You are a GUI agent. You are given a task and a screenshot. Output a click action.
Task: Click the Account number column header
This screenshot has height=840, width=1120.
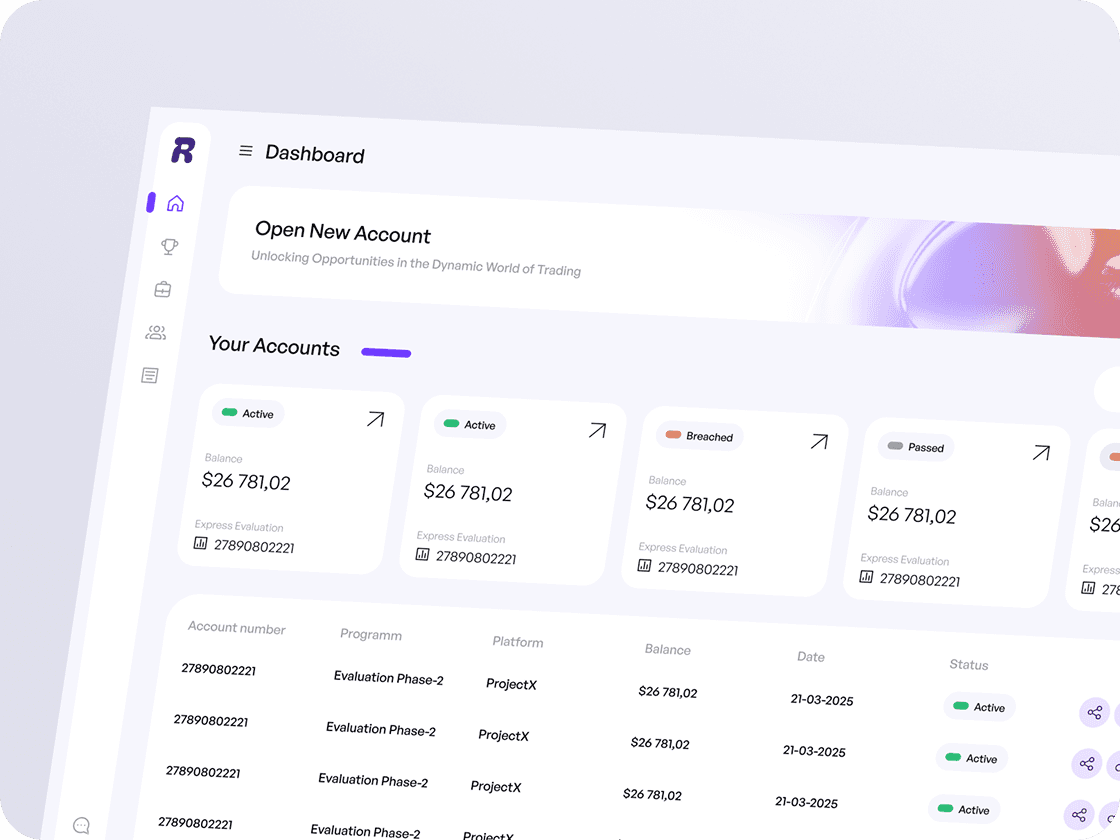click(236, 627)
